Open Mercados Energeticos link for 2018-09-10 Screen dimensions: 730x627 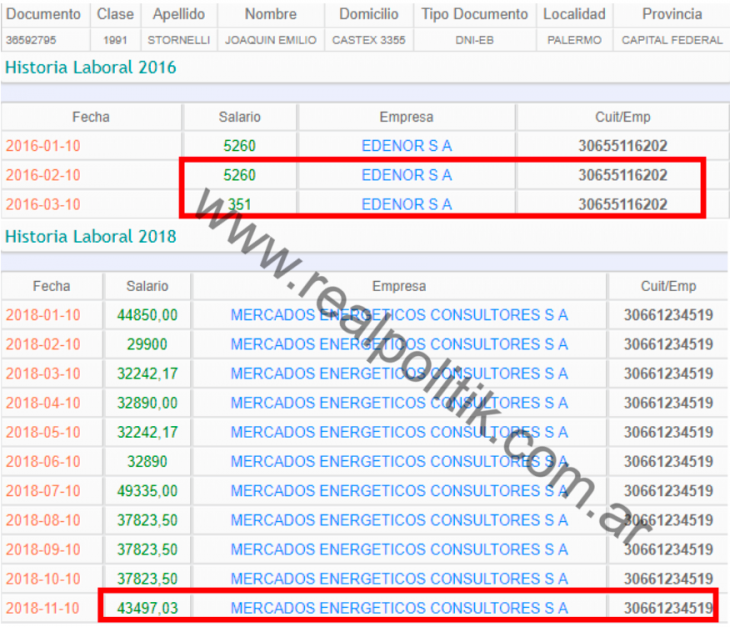pos(399,550)
